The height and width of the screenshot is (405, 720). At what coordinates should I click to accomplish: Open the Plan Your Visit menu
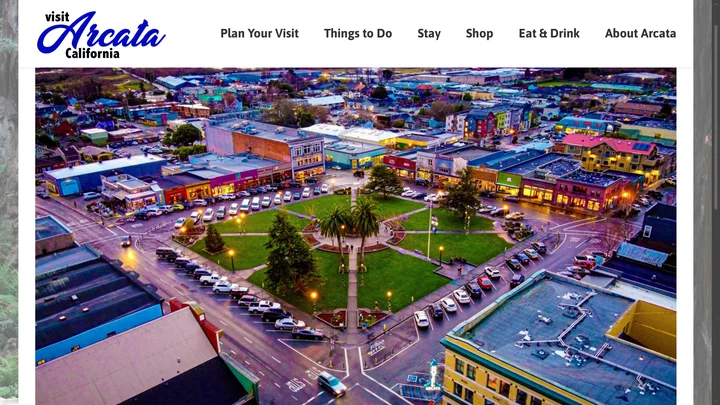pyautogui.click(x=259, y=34)
